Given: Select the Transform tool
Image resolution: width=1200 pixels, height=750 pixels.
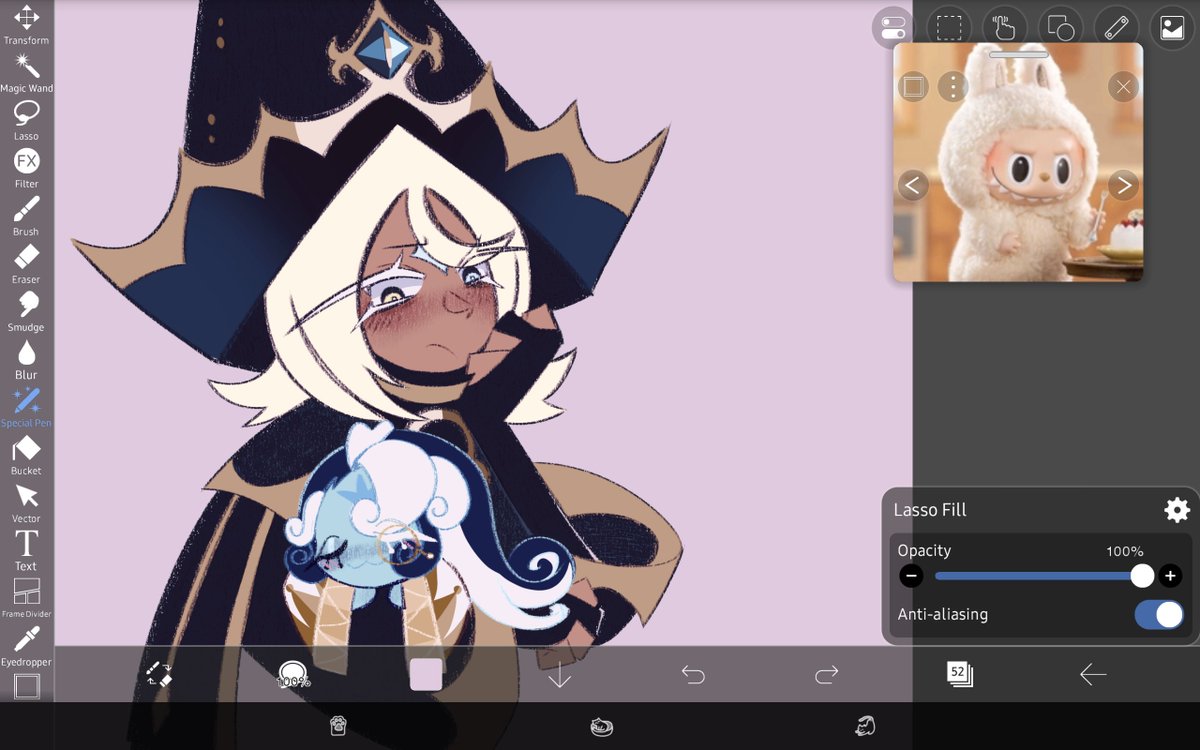Looking at the screenshot, I should click(x=26, y=25).
